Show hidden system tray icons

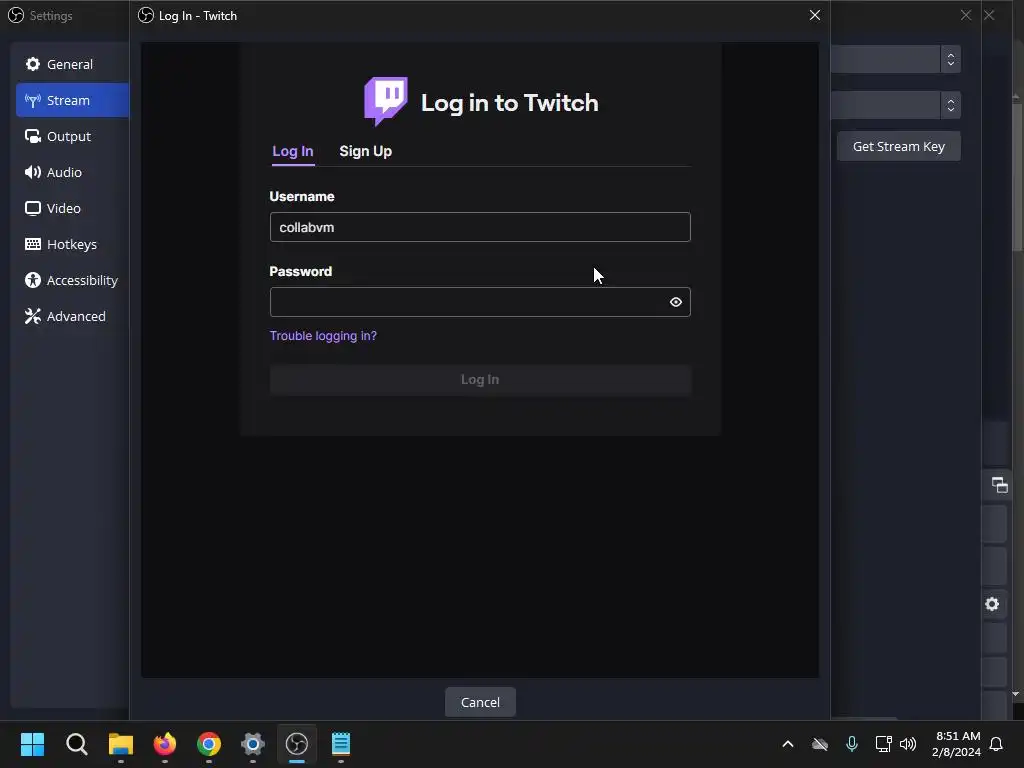pos(788,744)
